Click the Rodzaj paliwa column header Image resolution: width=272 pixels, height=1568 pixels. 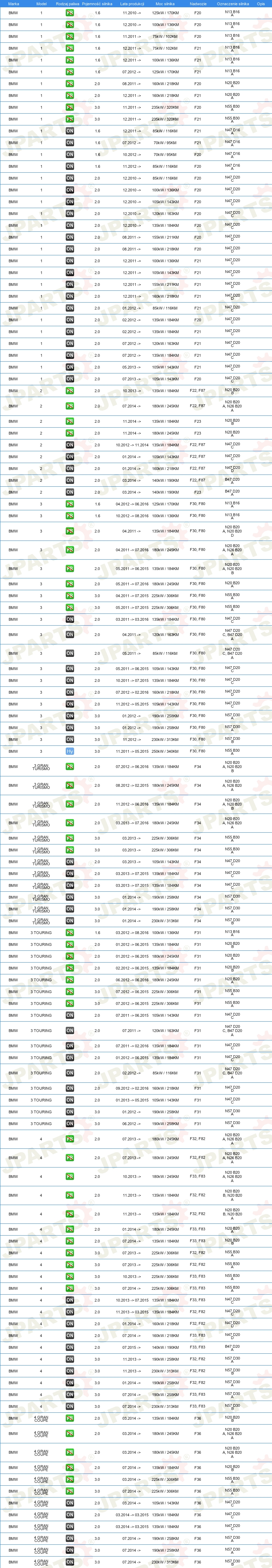point(67,4)
